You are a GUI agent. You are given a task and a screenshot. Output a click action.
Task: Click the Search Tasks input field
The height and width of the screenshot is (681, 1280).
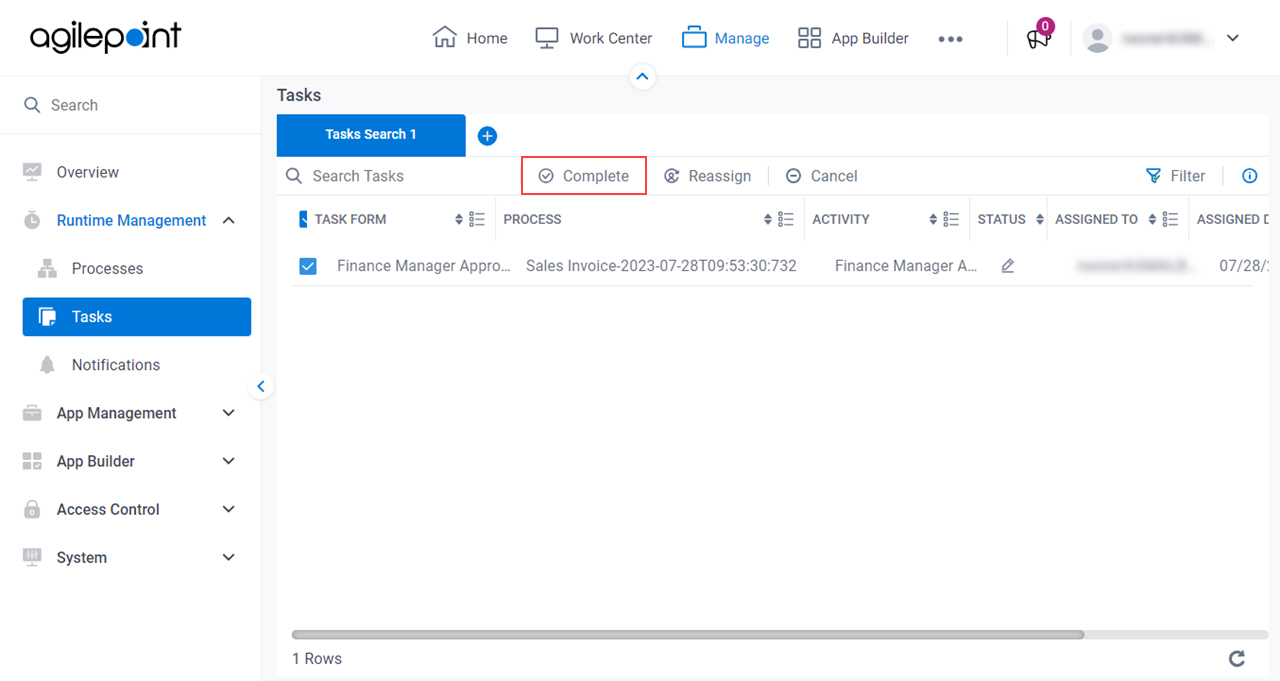point(400,176)
